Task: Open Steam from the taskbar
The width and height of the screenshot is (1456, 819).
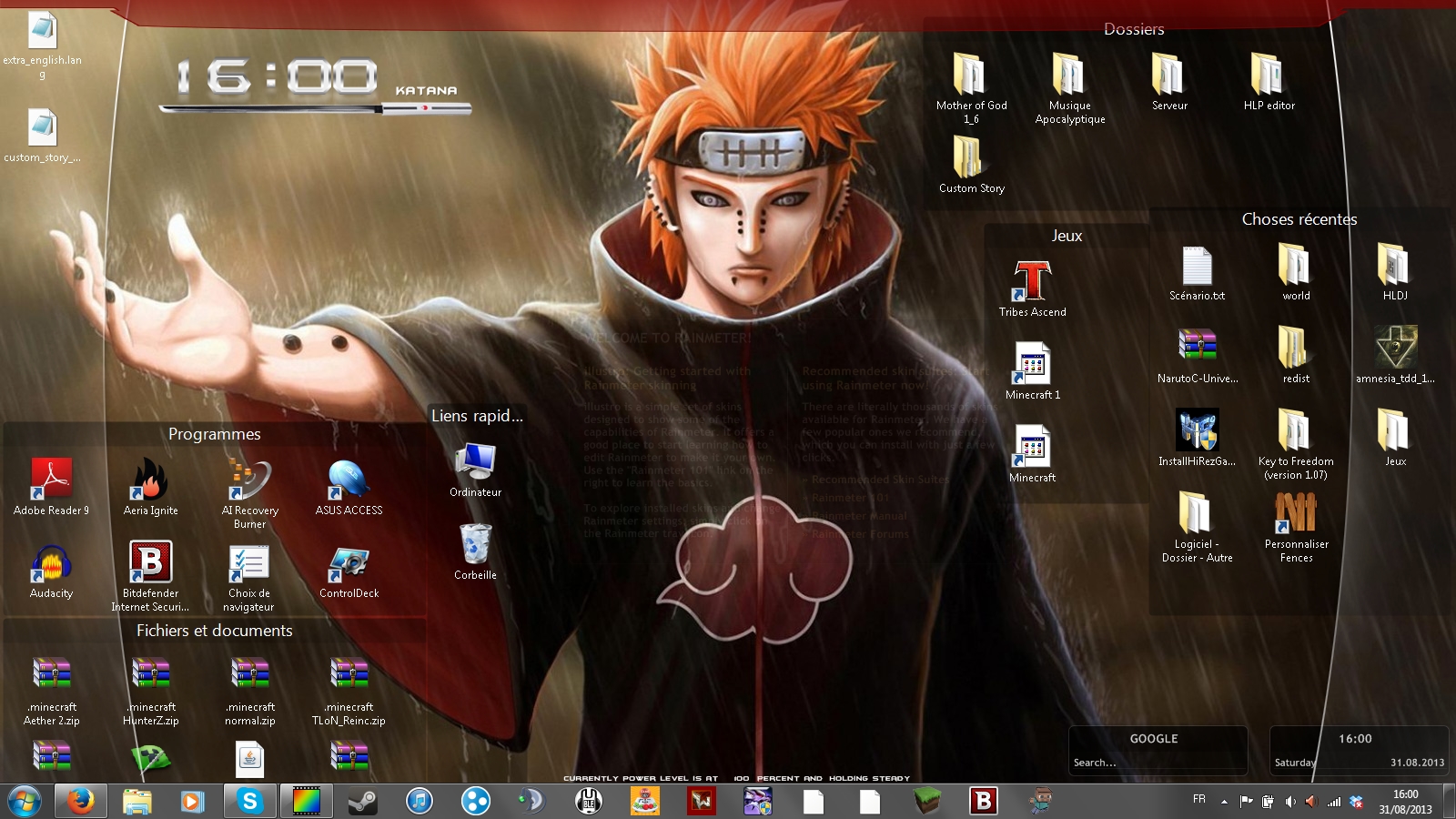Action: [362, 801]
